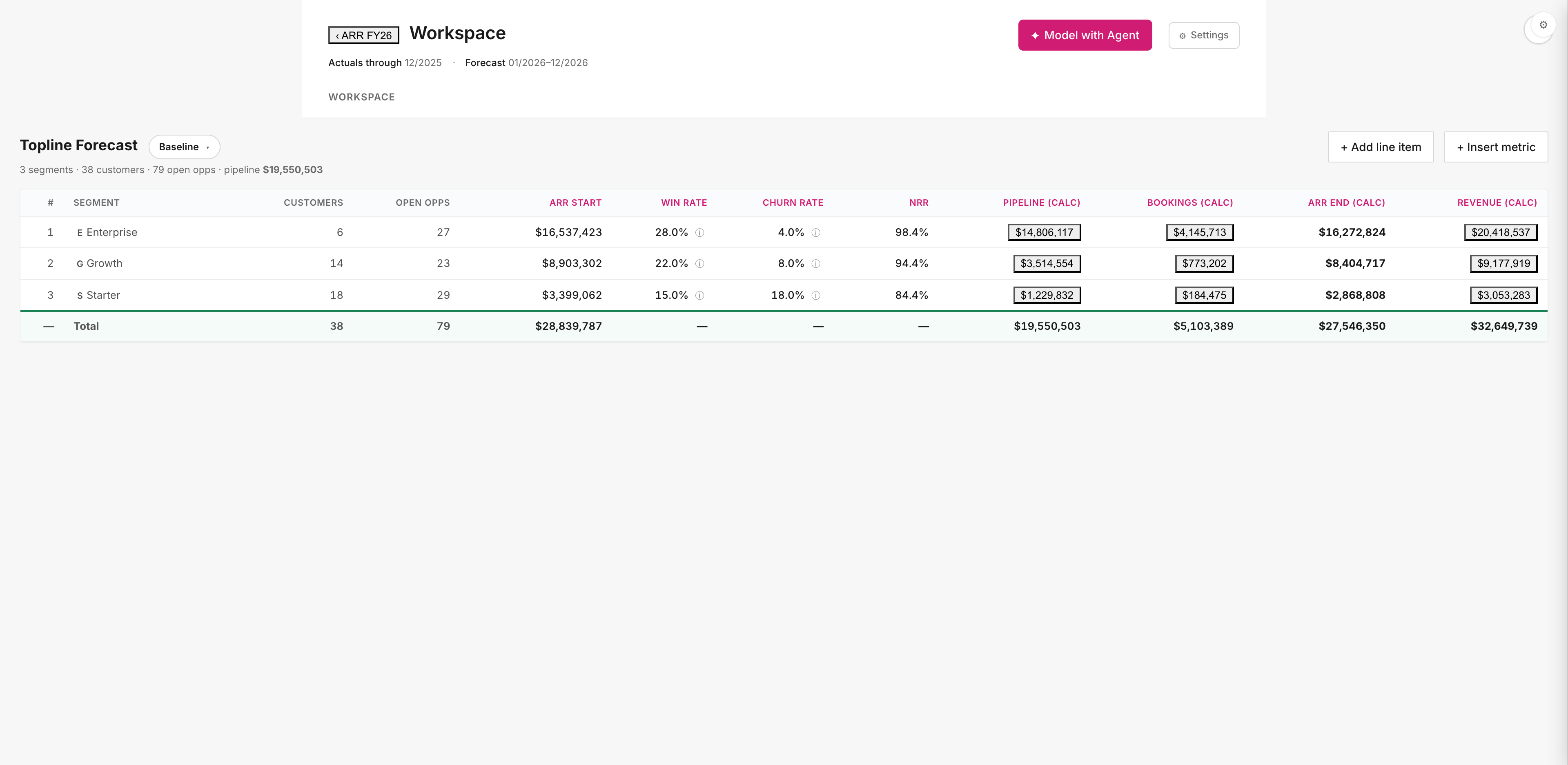The width and height of the screenshot is (1568, 765).
Task: Click pipeline $19,550,503 in summary line
Action: click(292, 170)
